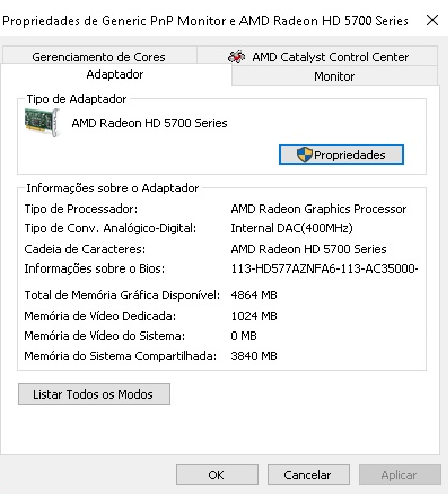The image size is (448, 502).
Task: Click the '0 MB' system video memory value
Action: [244, 336]
